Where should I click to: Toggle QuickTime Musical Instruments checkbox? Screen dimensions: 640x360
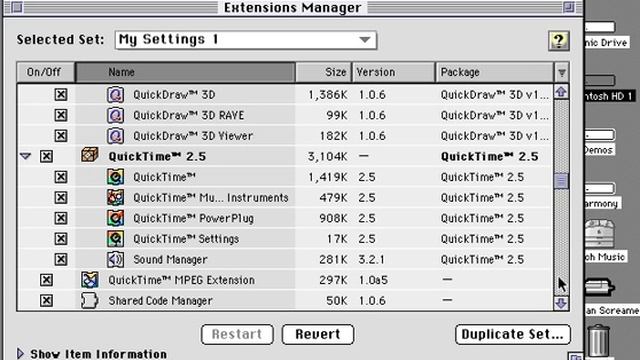(61, 198)
